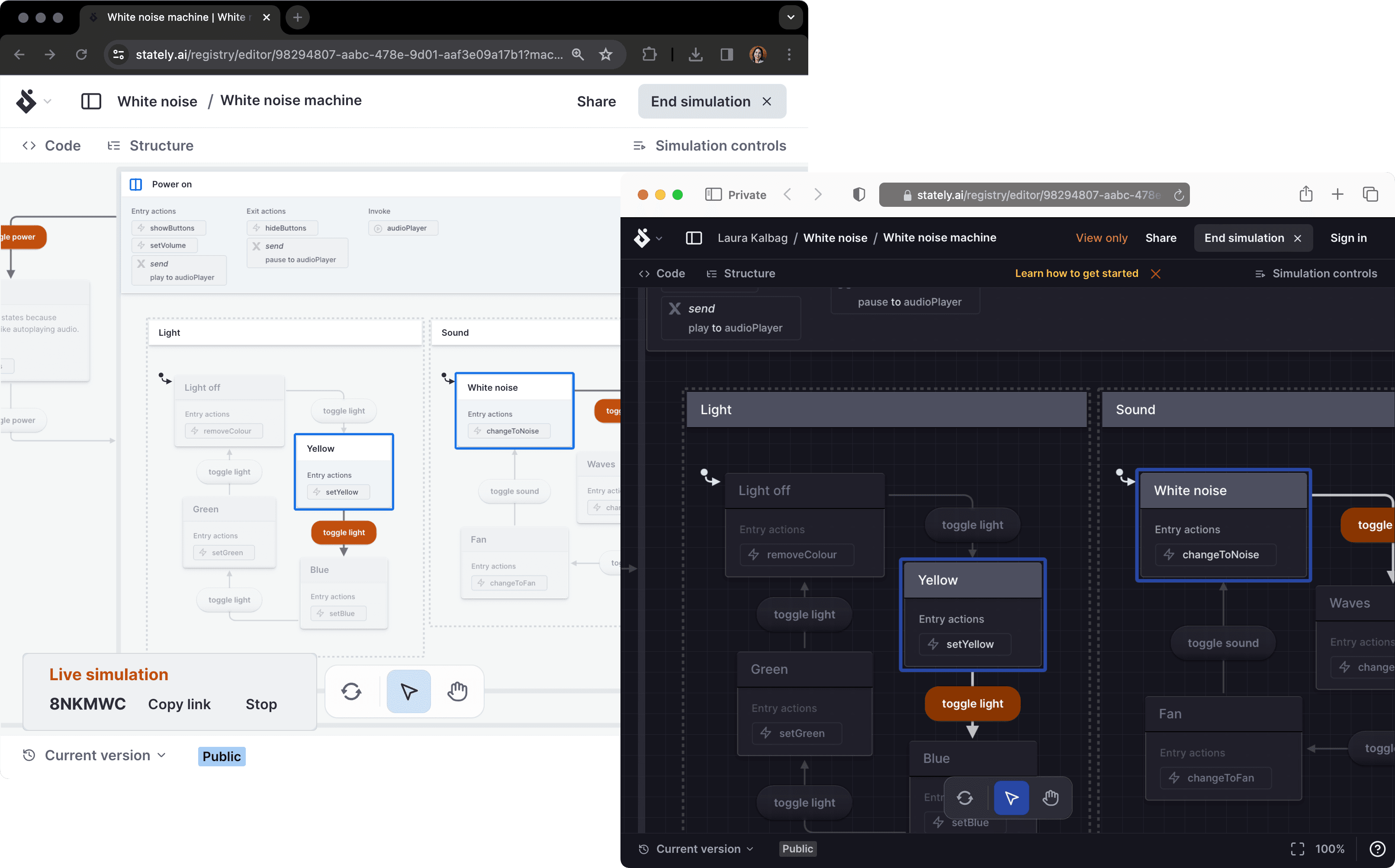Image resolution: width=1395 pixels, height=868 pixels.
Task: Click reset simulation icon in light toolbar
Action: point(351,691)
